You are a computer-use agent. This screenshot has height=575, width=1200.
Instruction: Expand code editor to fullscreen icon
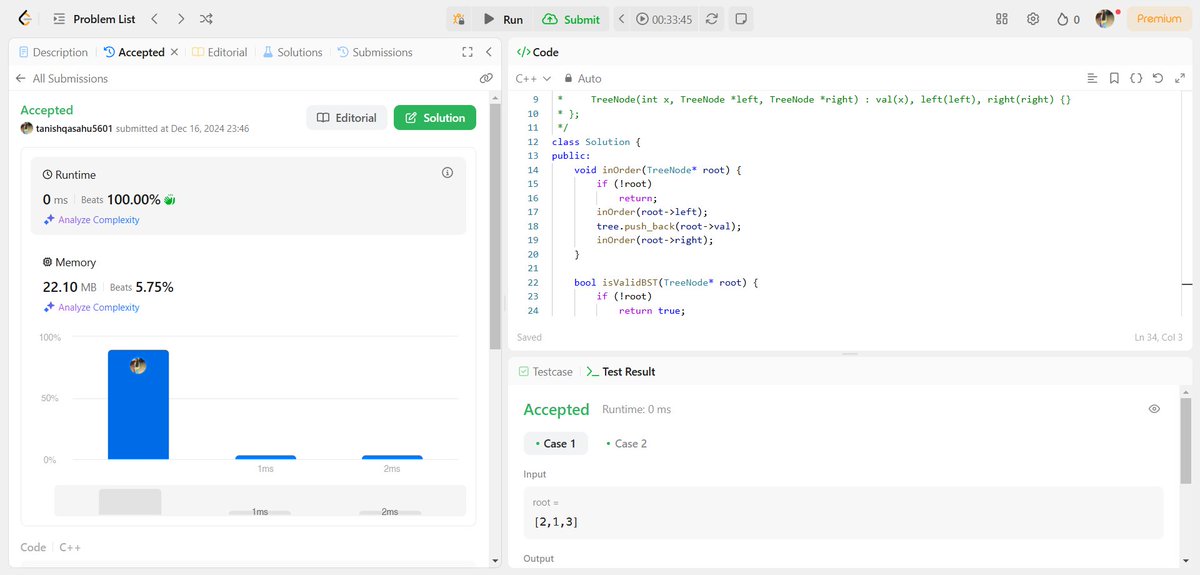1180,78
